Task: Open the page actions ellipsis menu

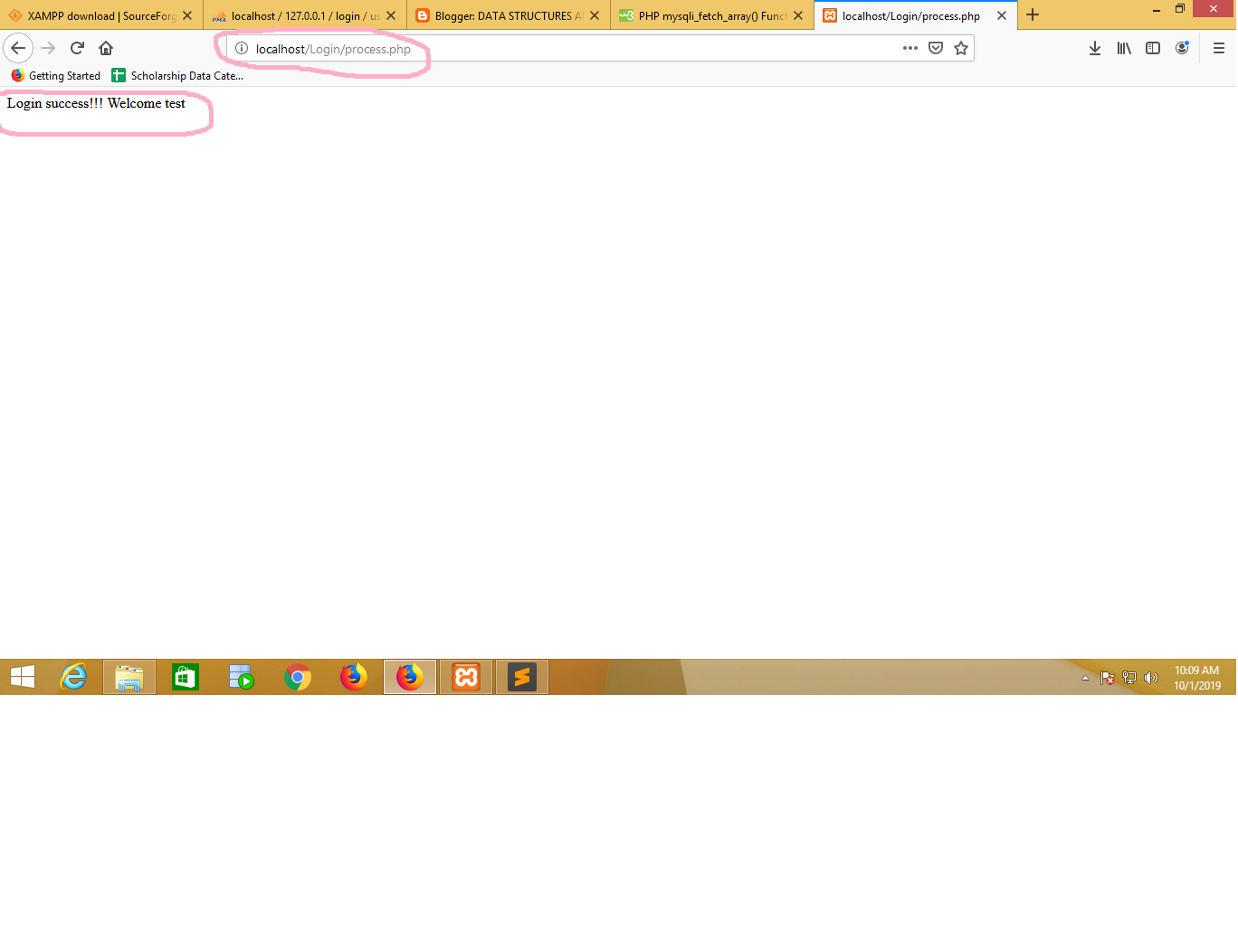Action: [x=909, y=48]
